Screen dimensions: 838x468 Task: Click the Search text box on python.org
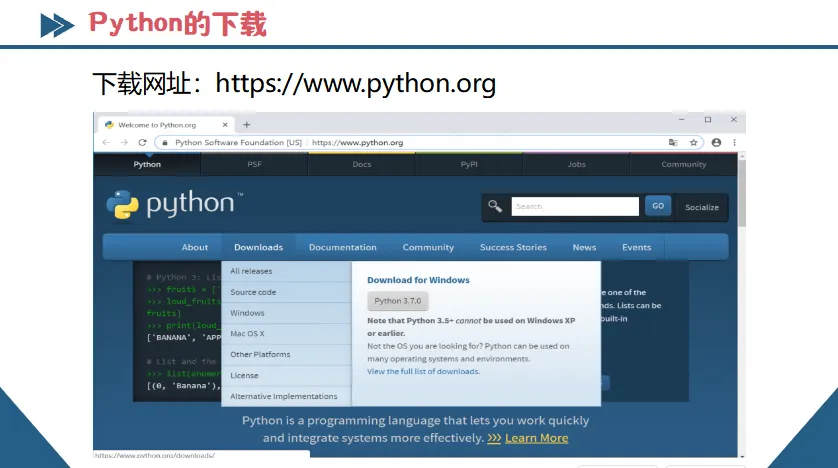(x=575, y=206)
